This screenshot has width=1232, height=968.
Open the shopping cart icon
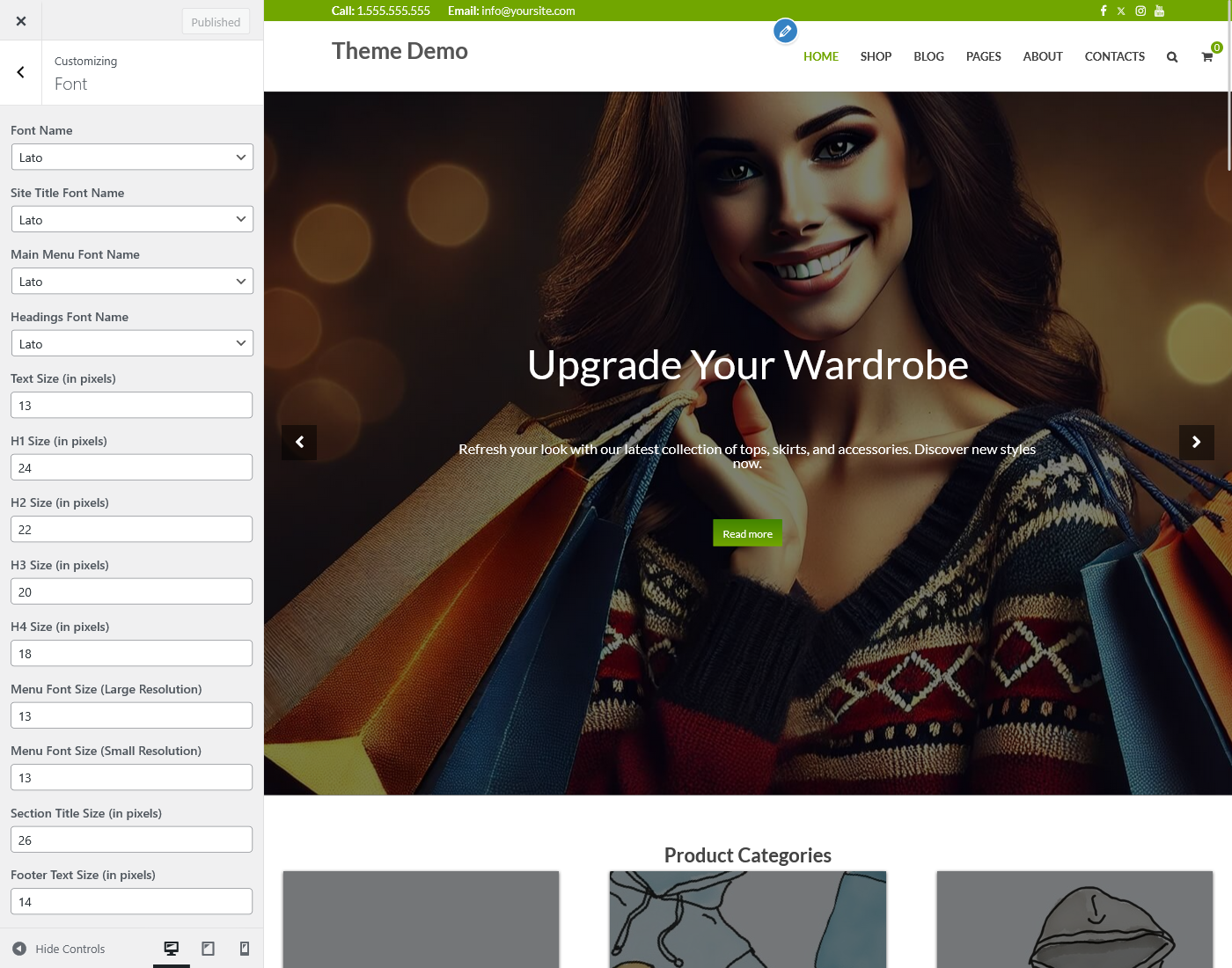1207,57
